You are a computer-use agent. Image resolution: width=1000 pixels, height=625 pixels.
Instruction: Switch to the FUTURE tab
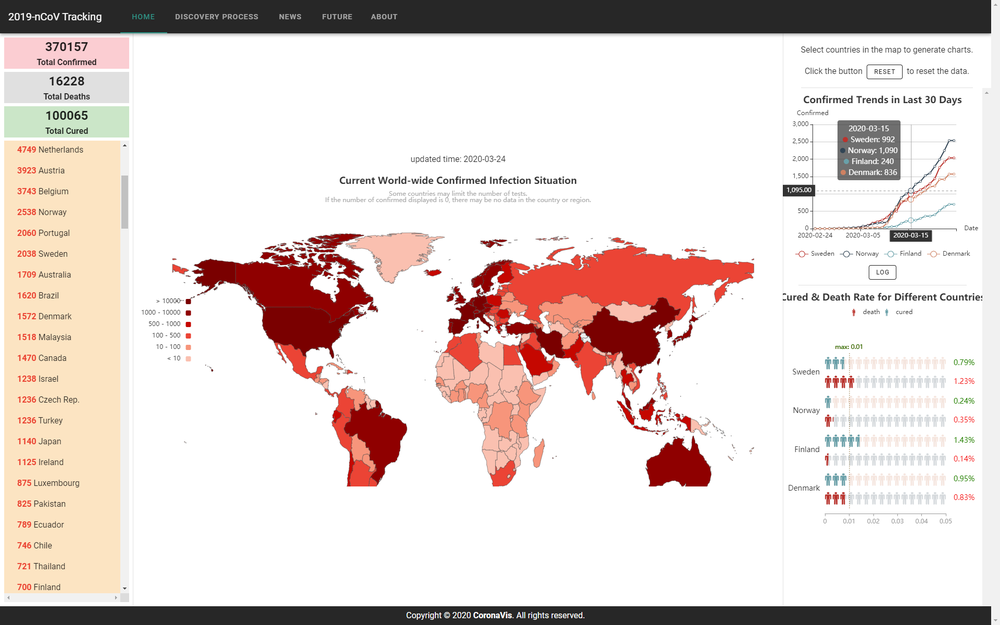(337, 17)
